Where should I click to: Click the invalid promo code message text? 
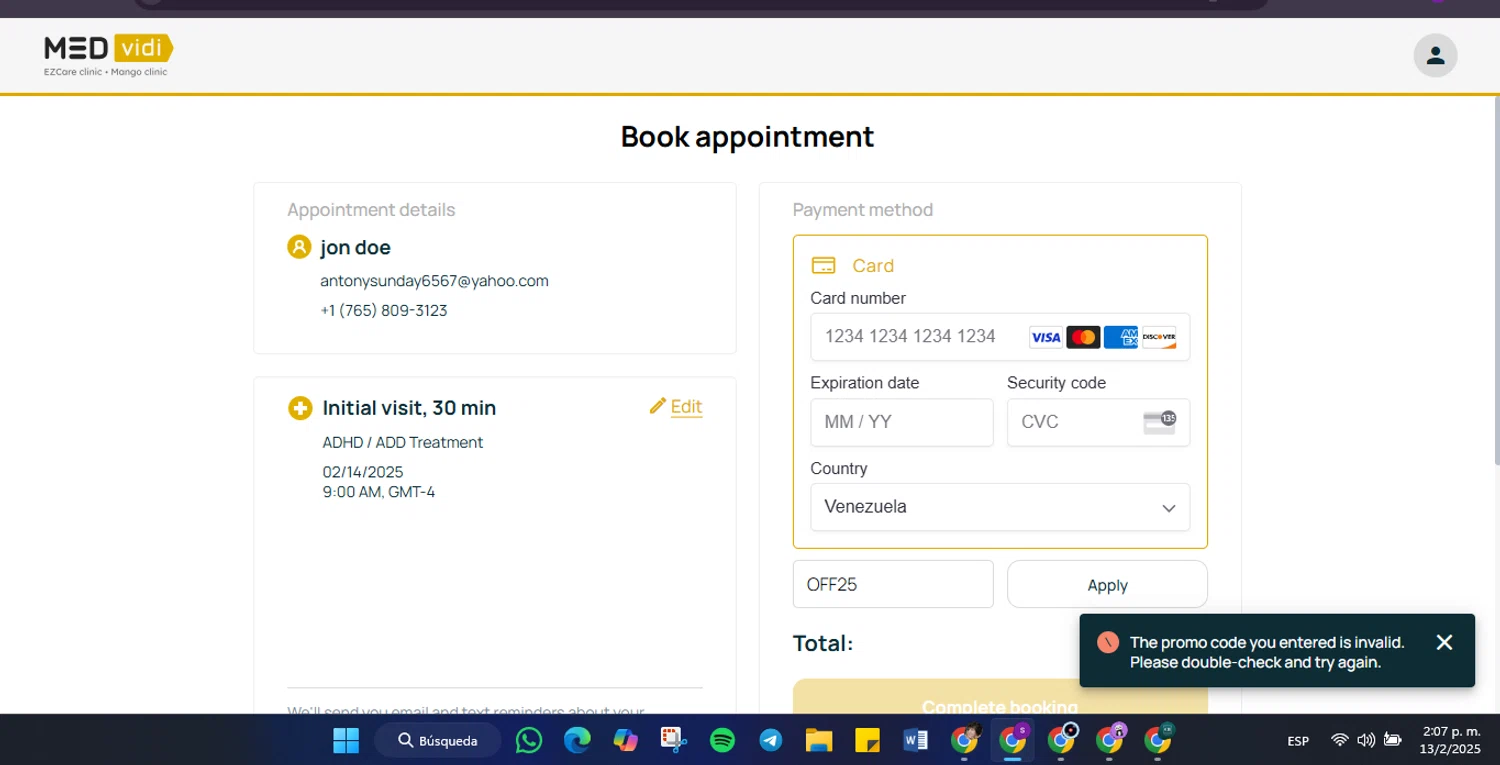click(x=1267, y=652)
